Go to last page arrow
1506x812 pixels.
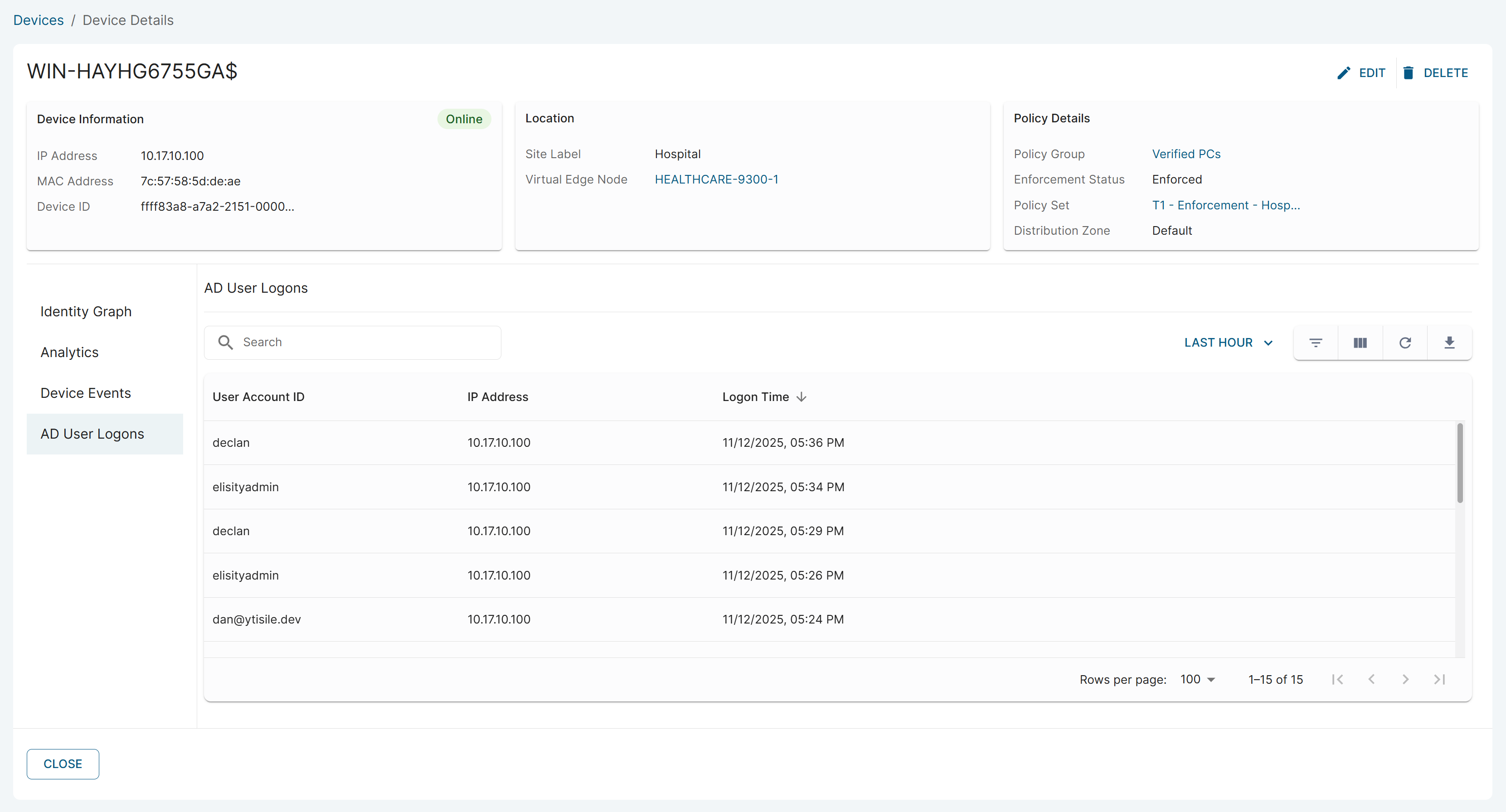[1439, 679]
